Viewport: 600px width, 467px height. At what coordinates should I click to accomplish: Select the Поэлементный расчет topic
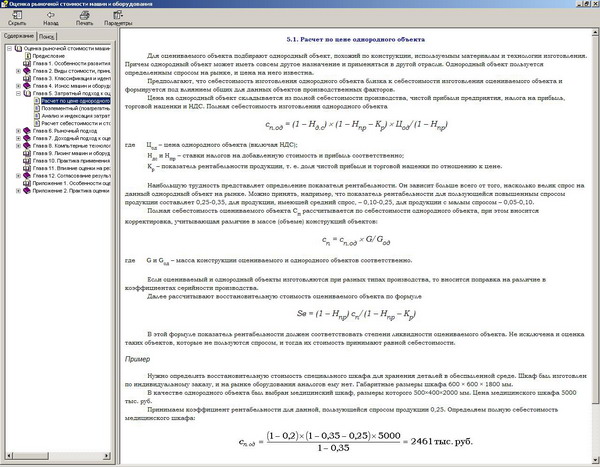(x=76, y=108)
